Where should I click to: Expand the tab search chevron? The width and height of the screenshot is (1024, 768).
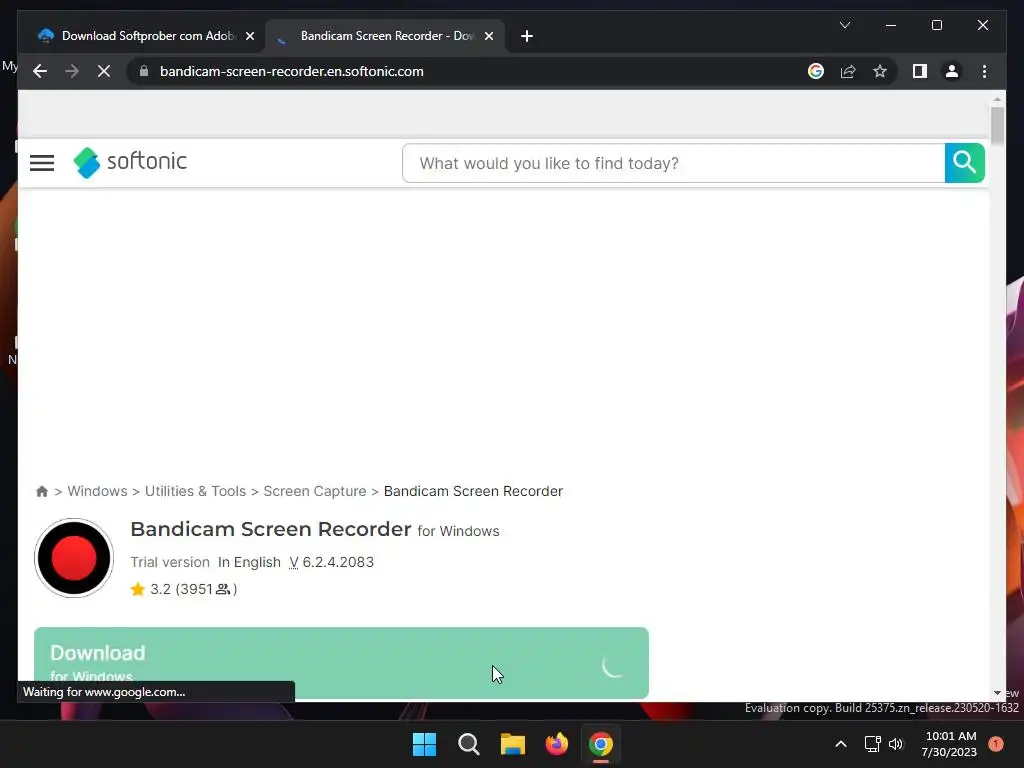pos(844,25)
